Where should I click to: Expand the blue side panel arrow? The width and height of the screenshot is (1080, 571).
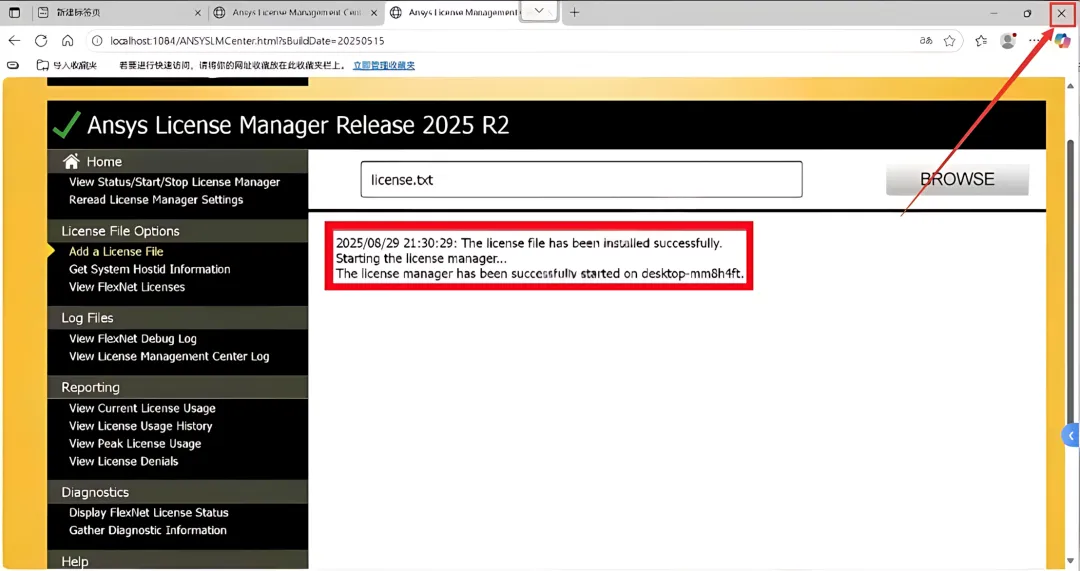pos(1071,435)
